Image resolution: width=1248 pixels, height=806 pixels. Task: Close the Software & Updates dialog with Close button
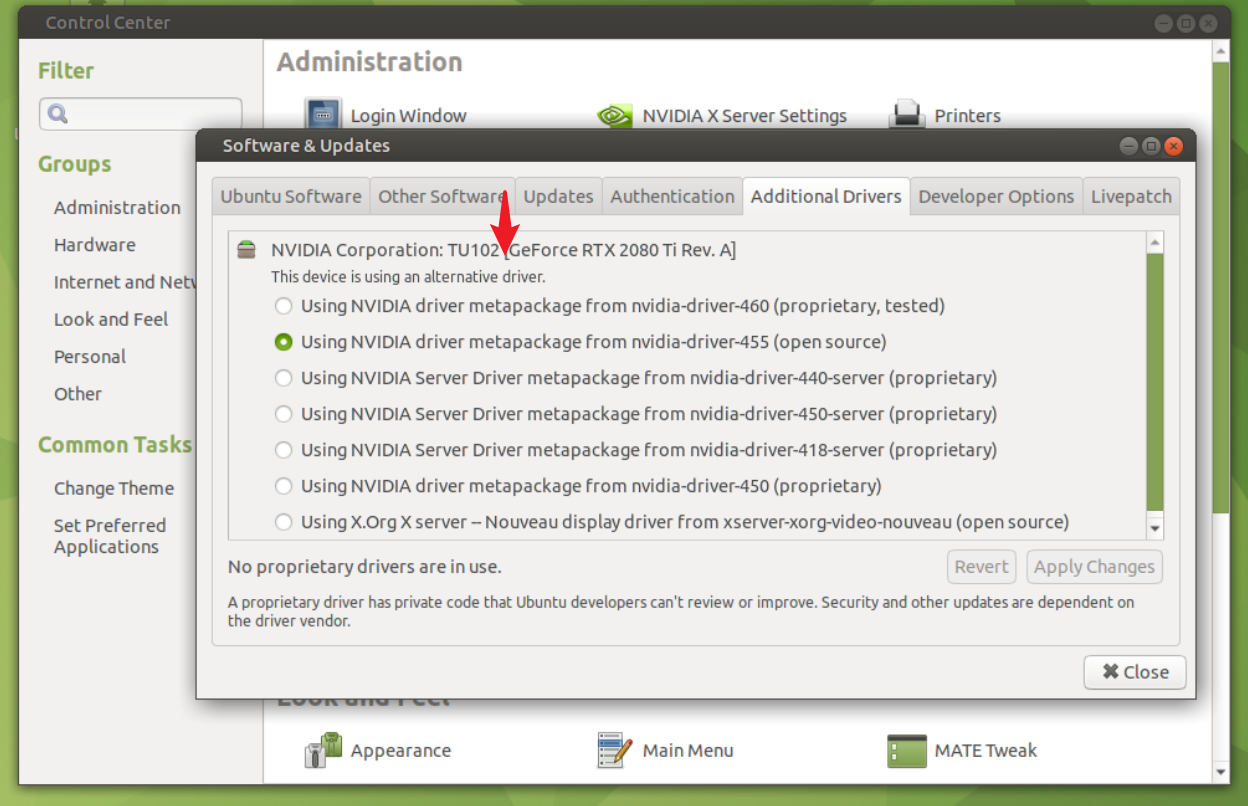[1134, 672]
